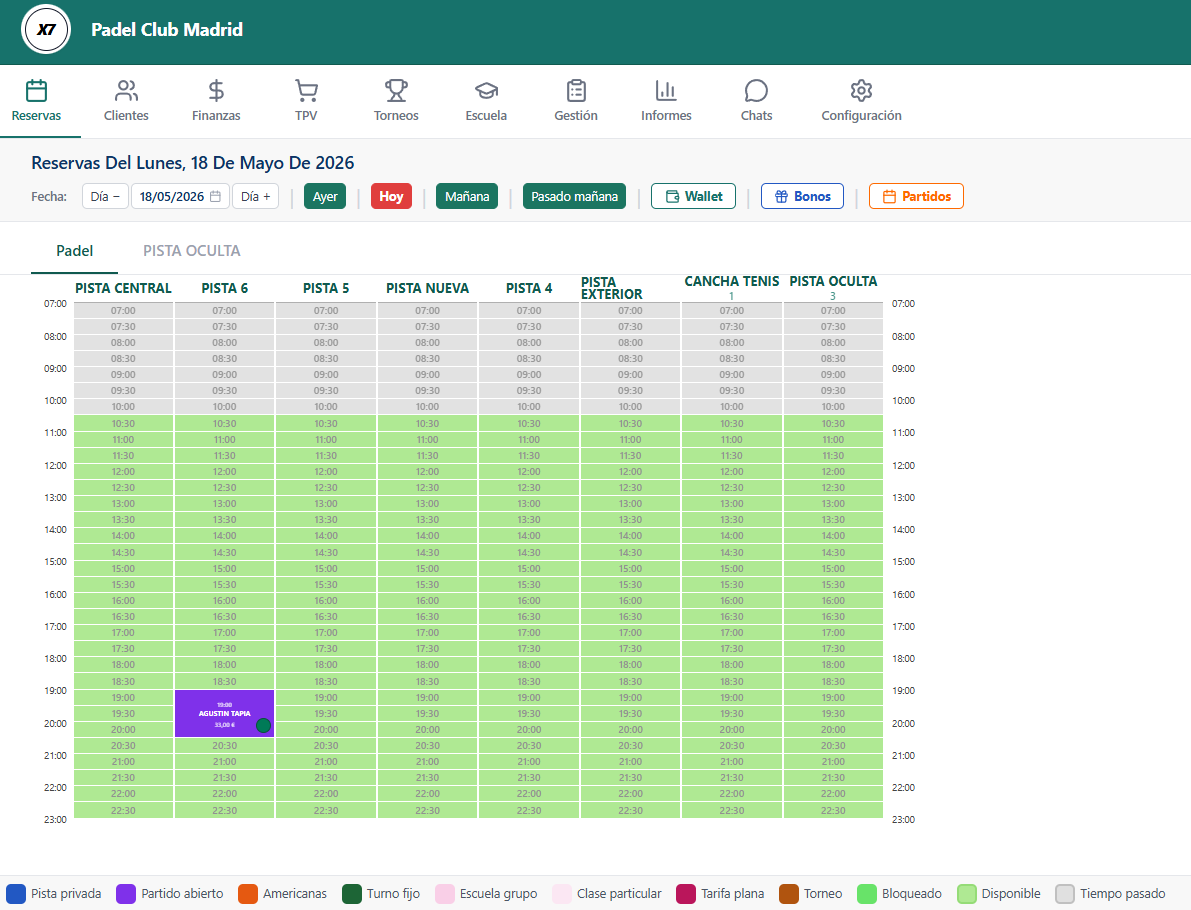
Task: Click PISTA 4 column header
Action: (x=529, y=288)
